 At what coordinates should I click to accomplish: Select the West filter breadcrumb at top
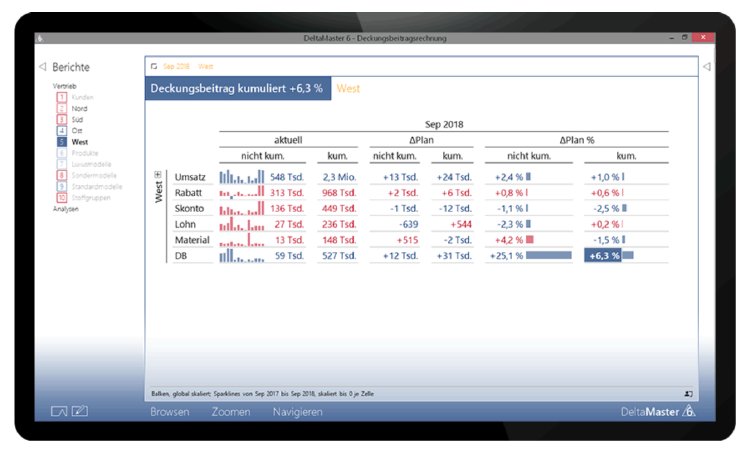pos(206,66)
